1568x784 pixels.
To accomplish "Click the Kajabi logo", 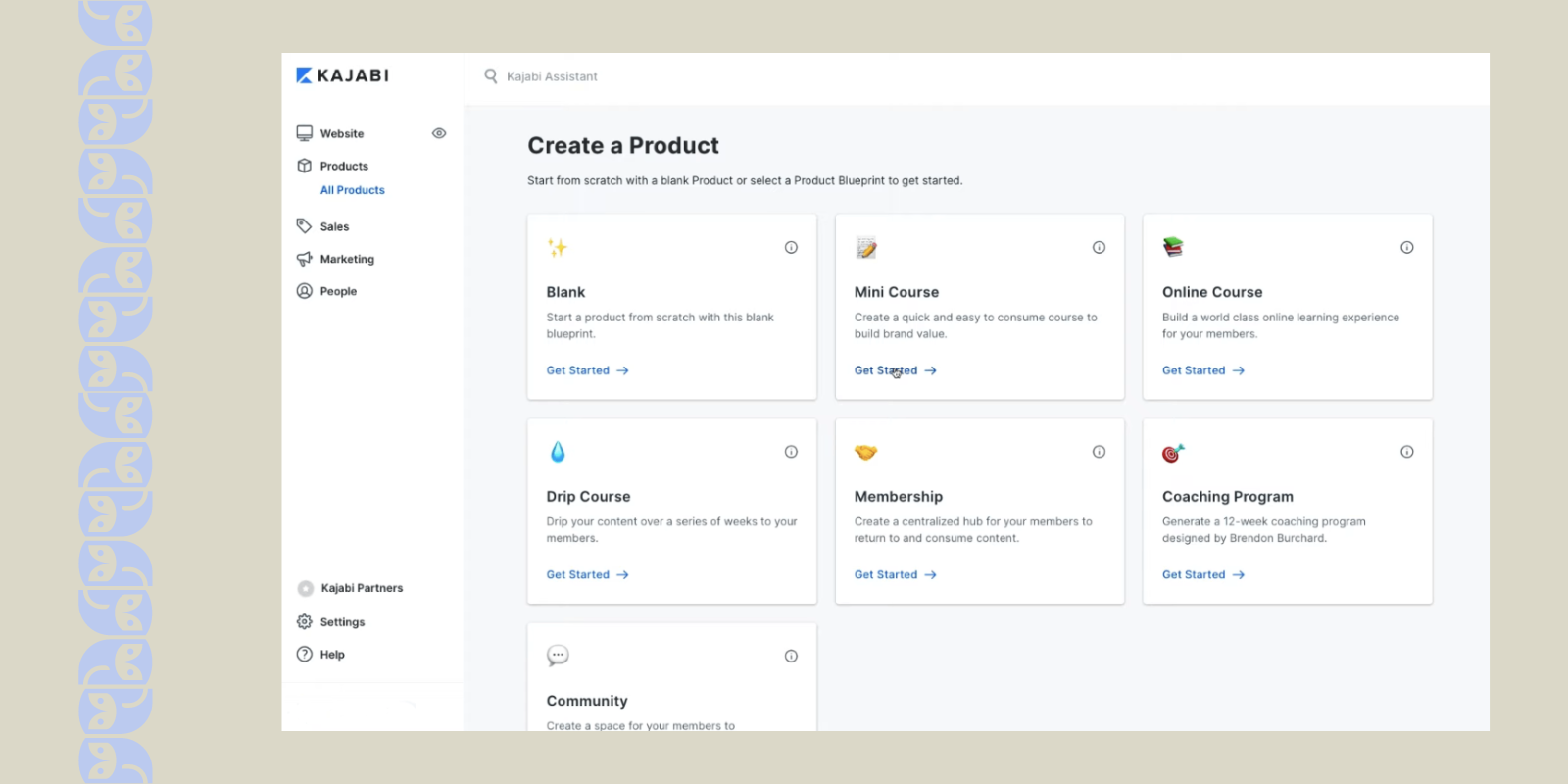I will (x=342, y=75).
